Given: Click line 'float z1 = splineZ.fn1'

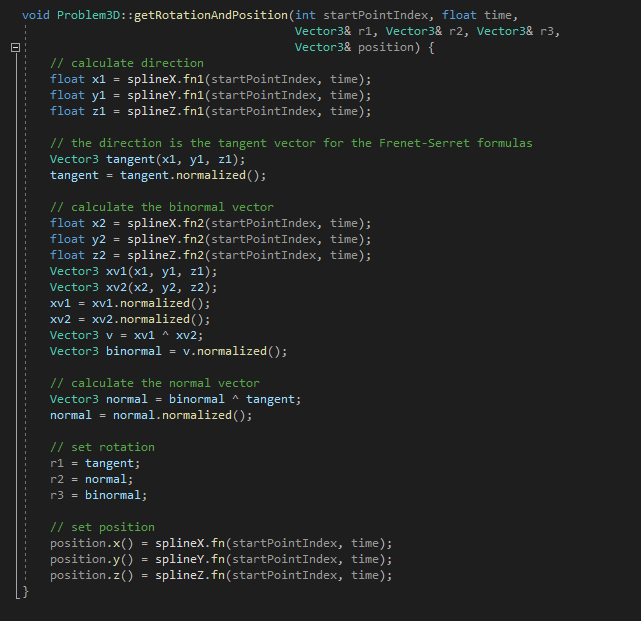Looking at the screenshot, I should coord(211,111).
